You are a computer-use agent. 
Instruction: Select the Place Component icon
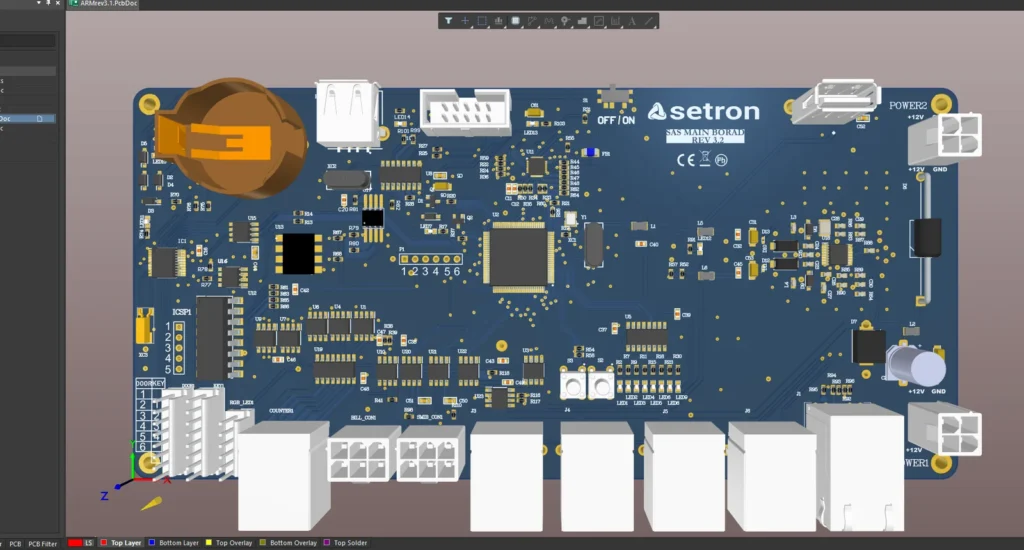[x=516, y=20]
